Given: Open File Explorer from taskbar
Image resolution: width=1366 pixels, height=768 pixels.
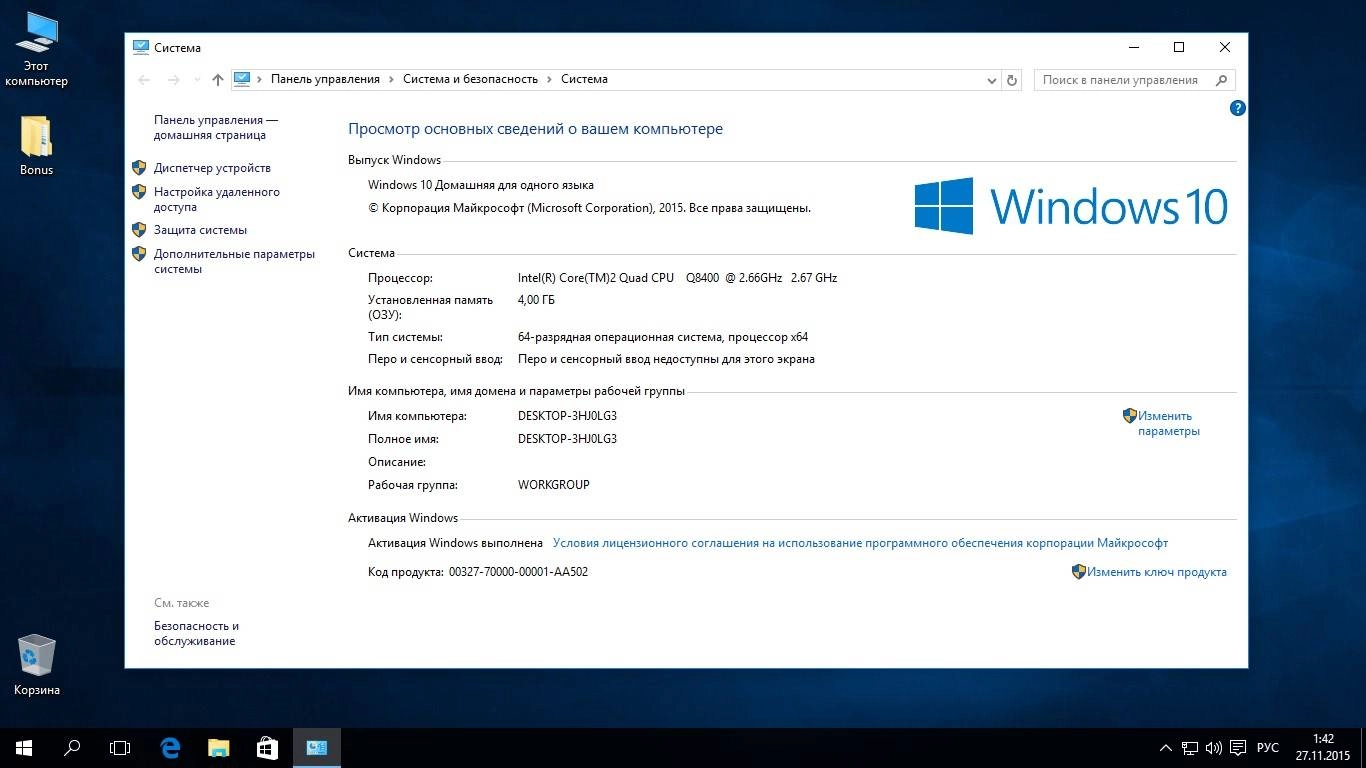Looking at the screenshot, I should click(218, 747).
